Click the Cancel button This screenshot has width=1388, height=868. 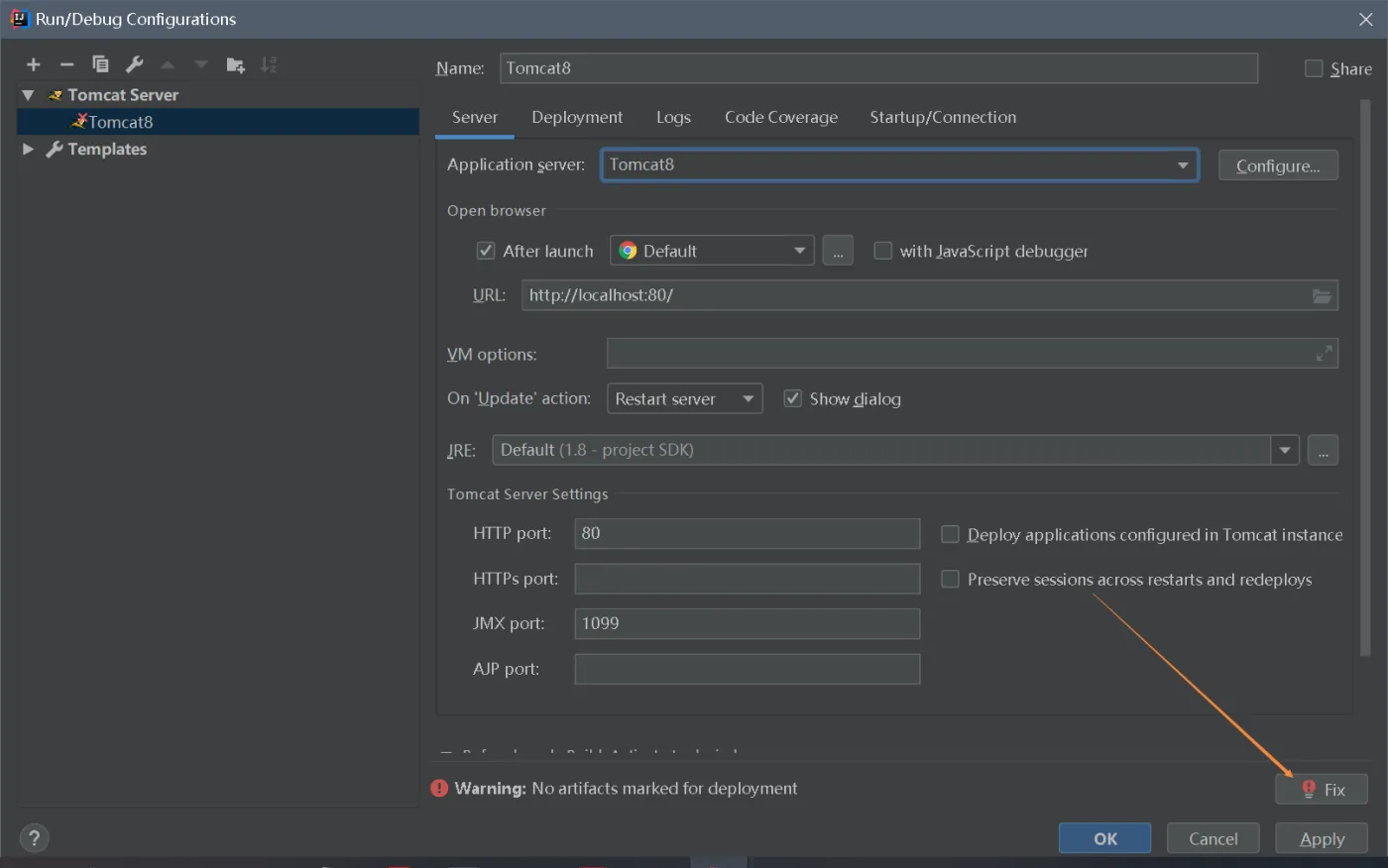click(1214, 838)
